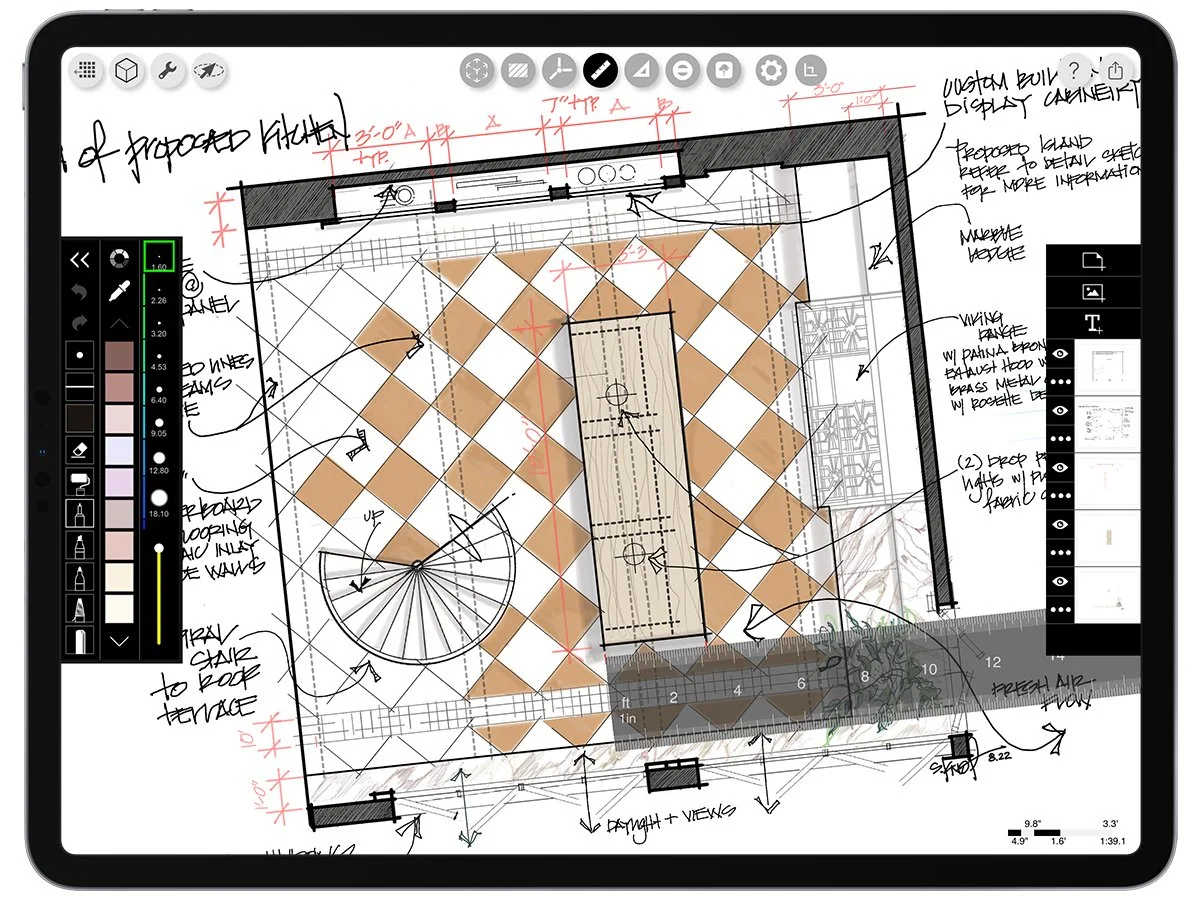Screen dimensions: 1200x900
Task: Open the projects grid view
Action: click(x=86, y=71)
